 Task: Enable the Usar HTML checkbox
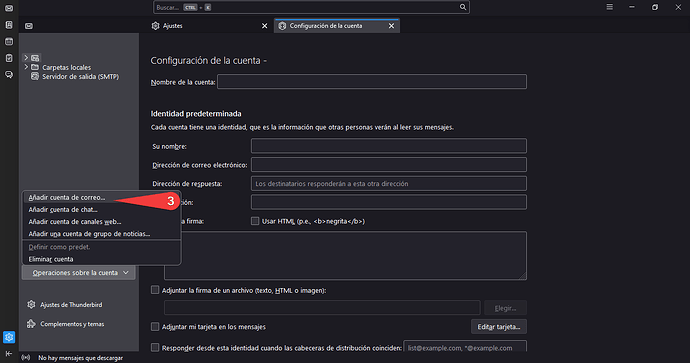click(x=255, y=221)
